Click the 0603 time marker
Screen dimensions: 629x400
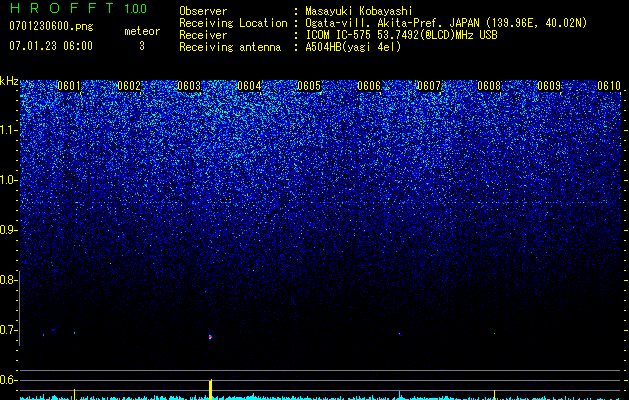click(189, 86)
